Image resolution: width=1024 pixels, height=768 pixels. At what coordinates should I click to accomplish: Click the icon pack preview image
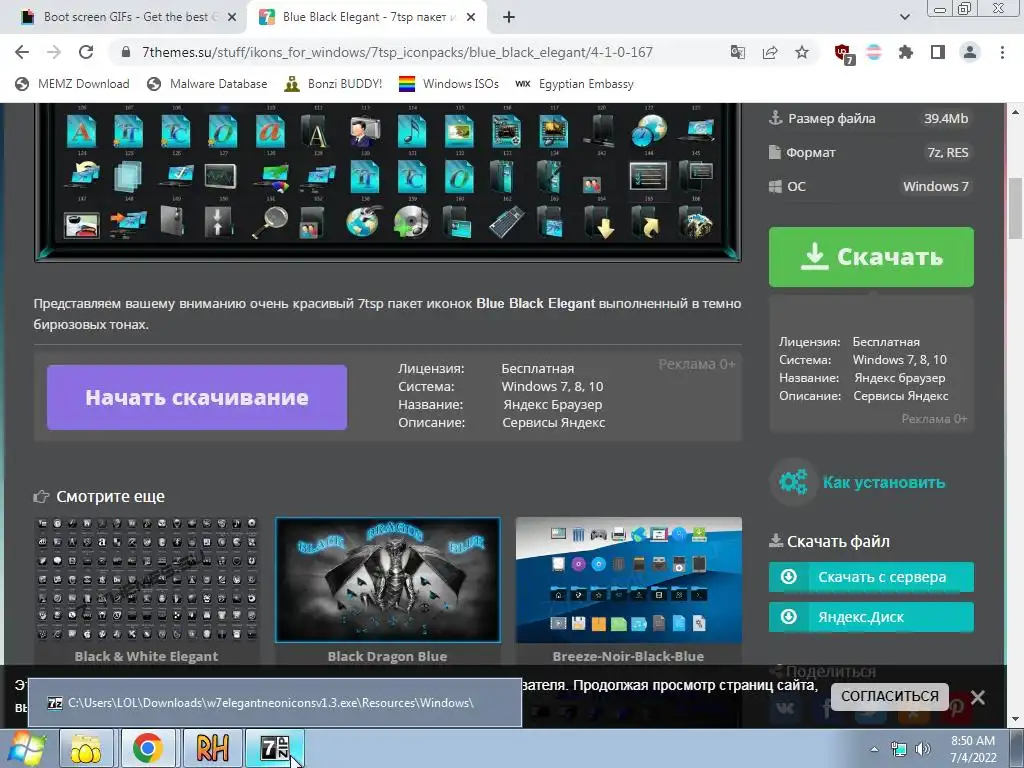click(x=388, y=182)
